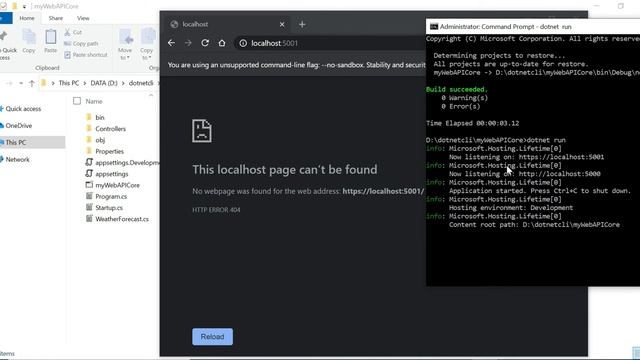The image size is (640, 360).
Task: Select the bin folder
Action: point(100,118)
